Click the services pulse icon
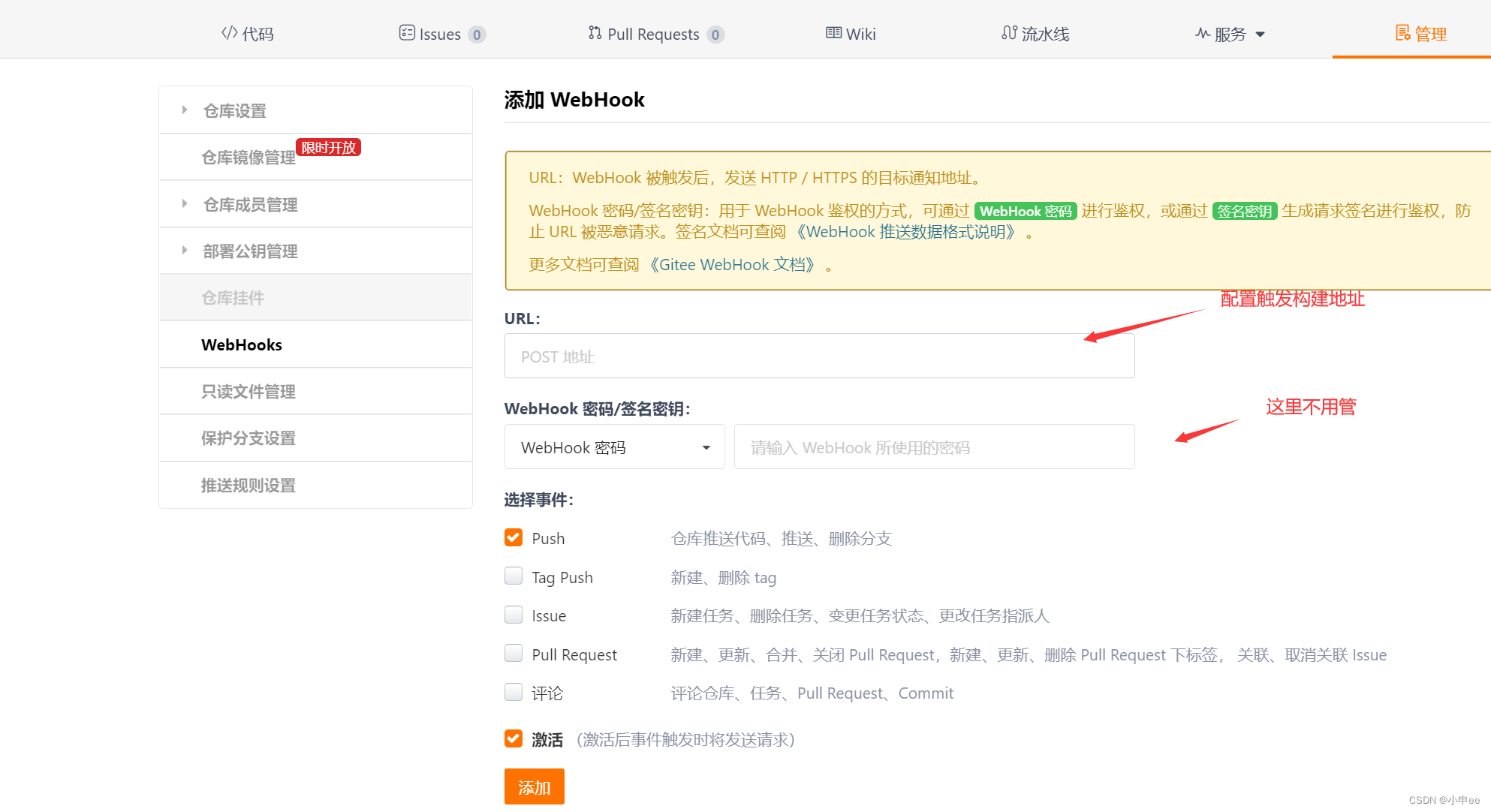 click(x=1202, y=33)
